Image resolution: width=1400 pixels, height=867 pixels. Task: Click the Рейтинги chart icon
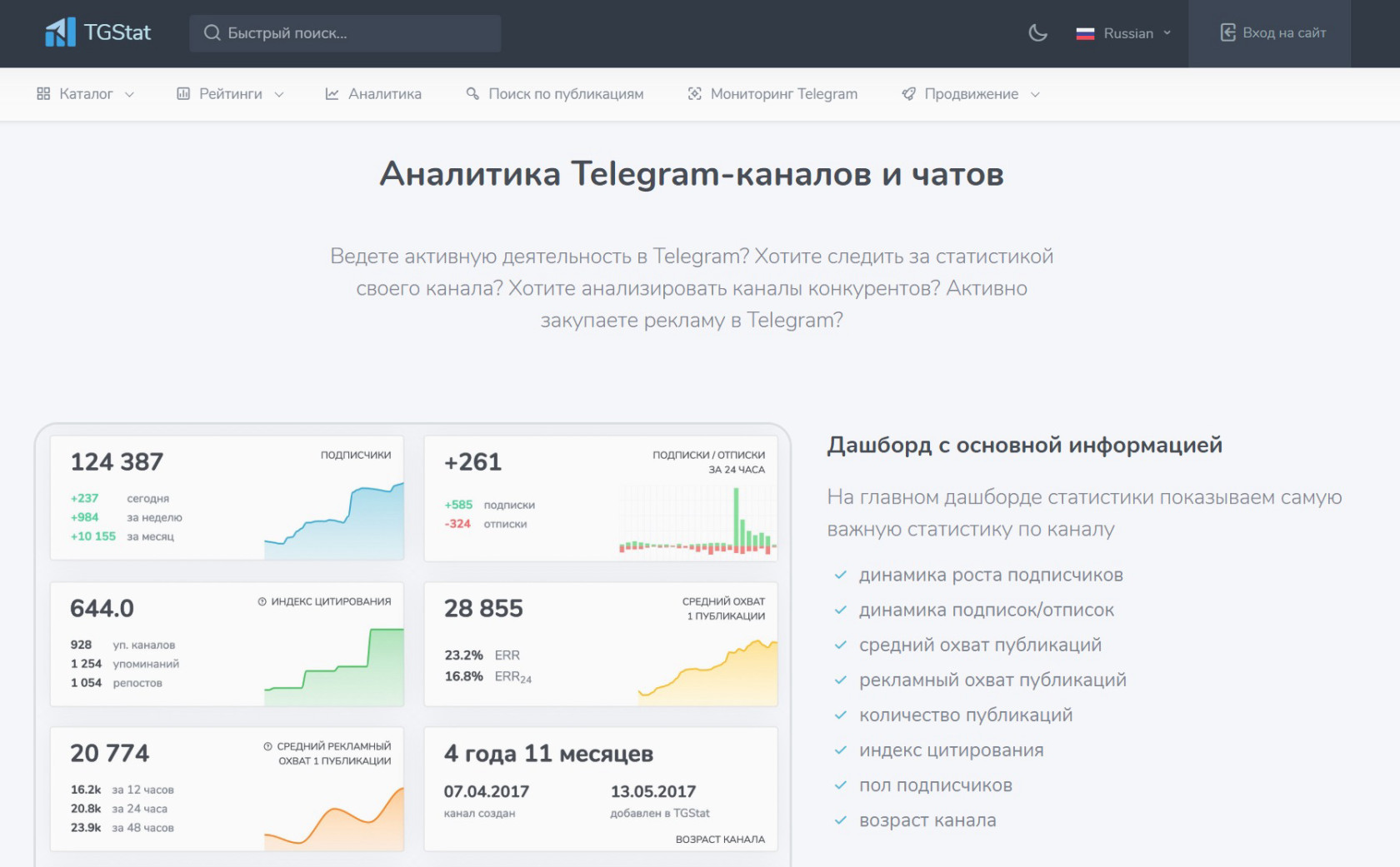183,94
